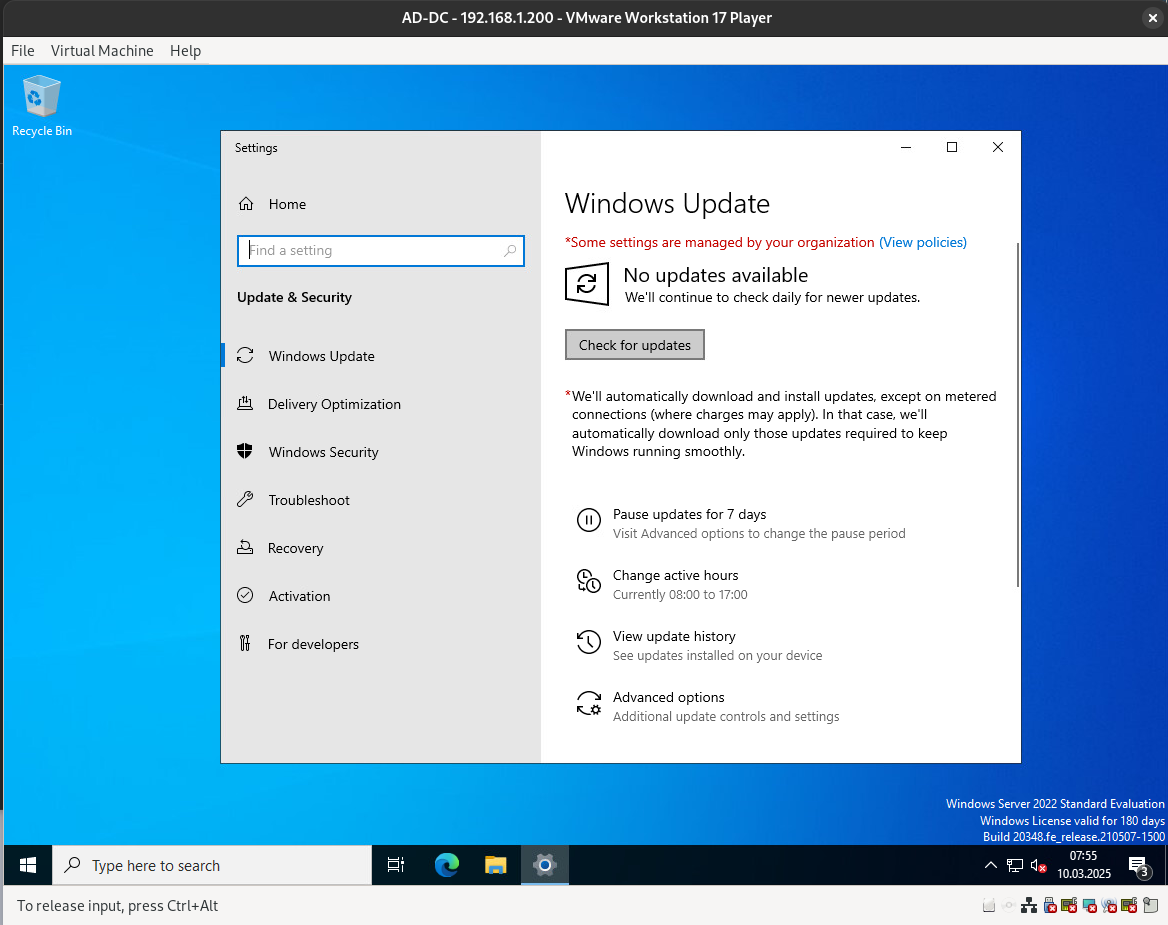The width and height of the screenshot is (1168, 925).
Task: Click the View update history icon
Action: (x=589, y=642)
